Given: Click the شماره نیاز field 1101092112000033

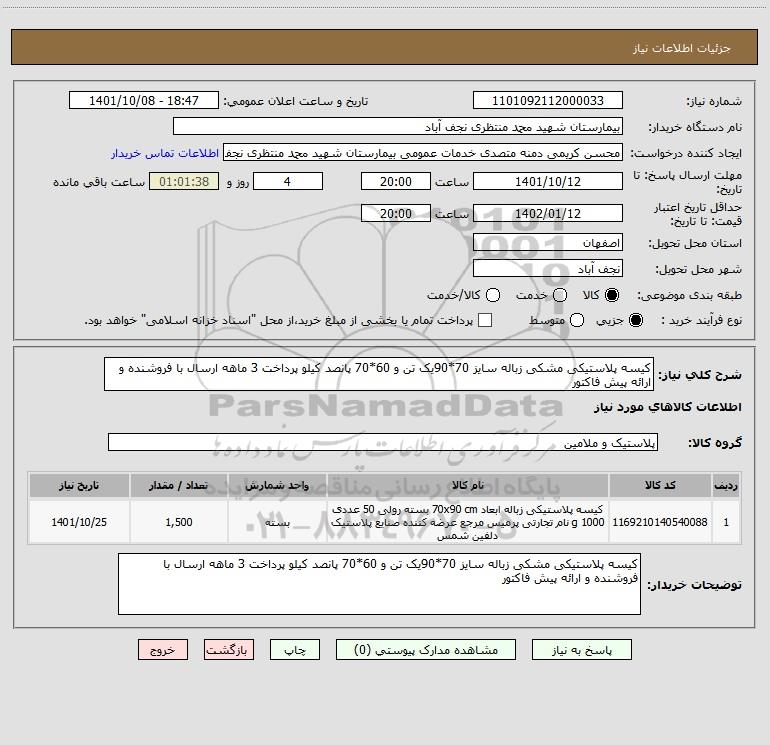Looking at the screenshot, I should coord(548,101).
